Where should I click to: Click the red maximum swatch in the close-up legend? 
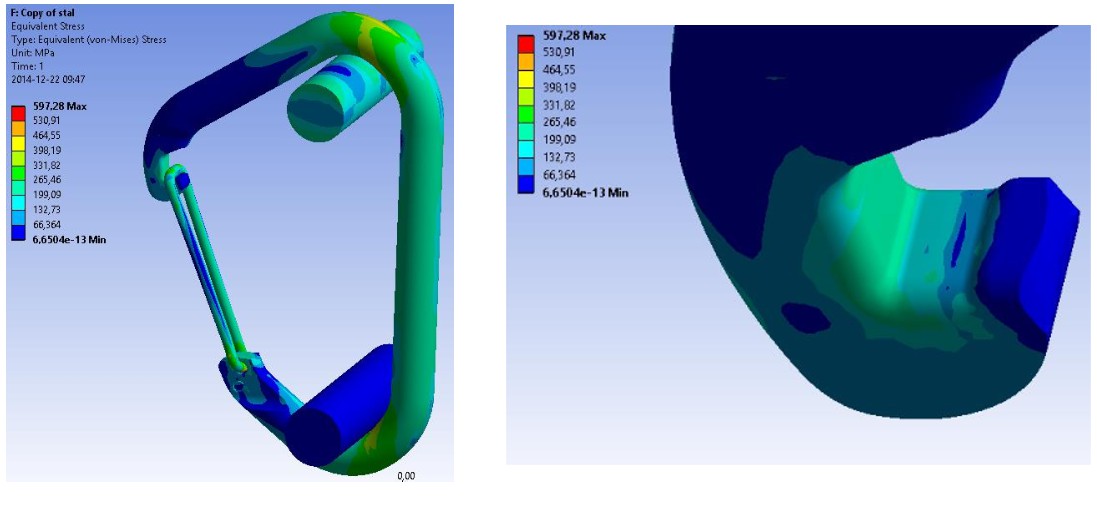524,40
